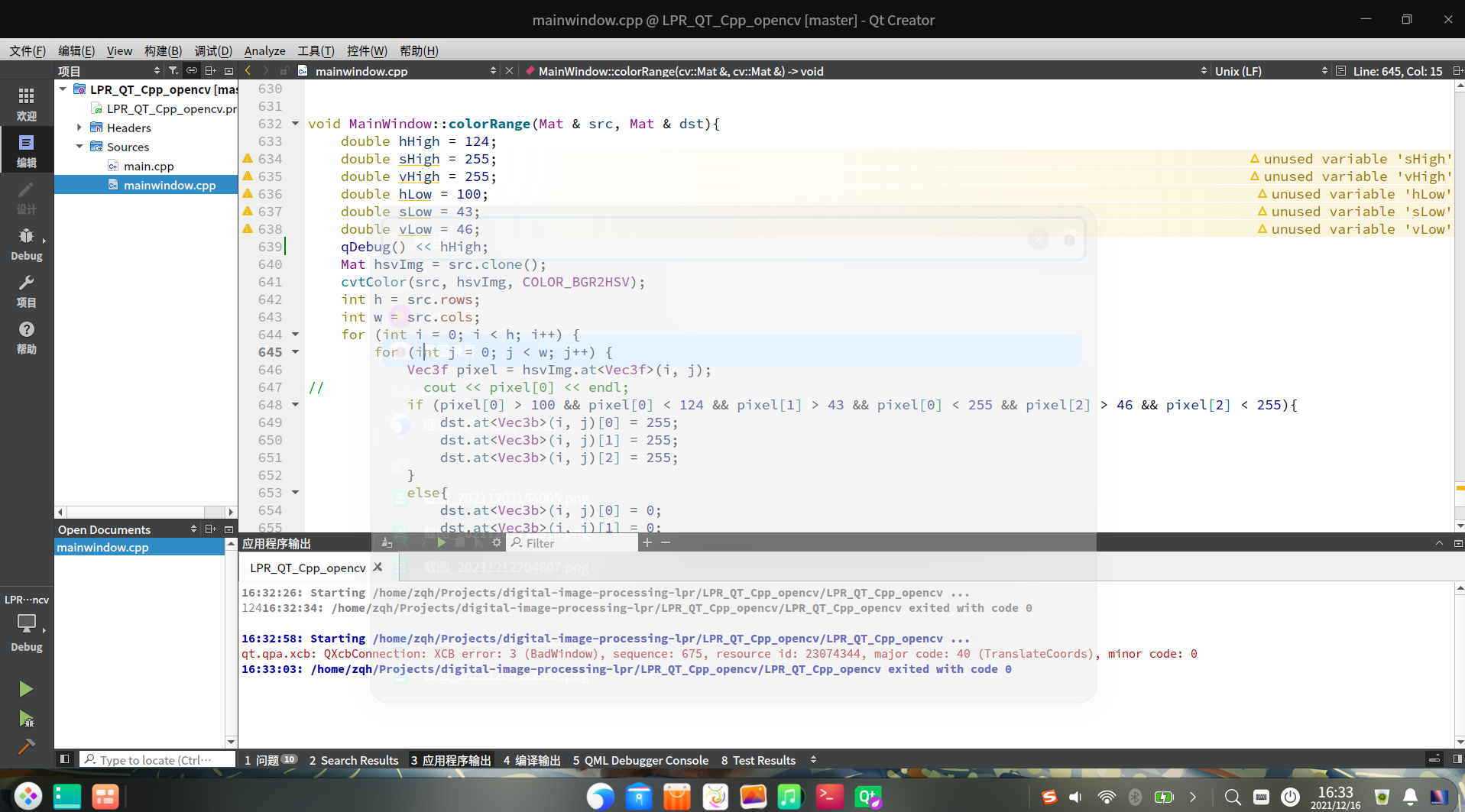Click the project tree filter icon
Image resolution: width=1465 pixels, height=812 pixels.
173,71
